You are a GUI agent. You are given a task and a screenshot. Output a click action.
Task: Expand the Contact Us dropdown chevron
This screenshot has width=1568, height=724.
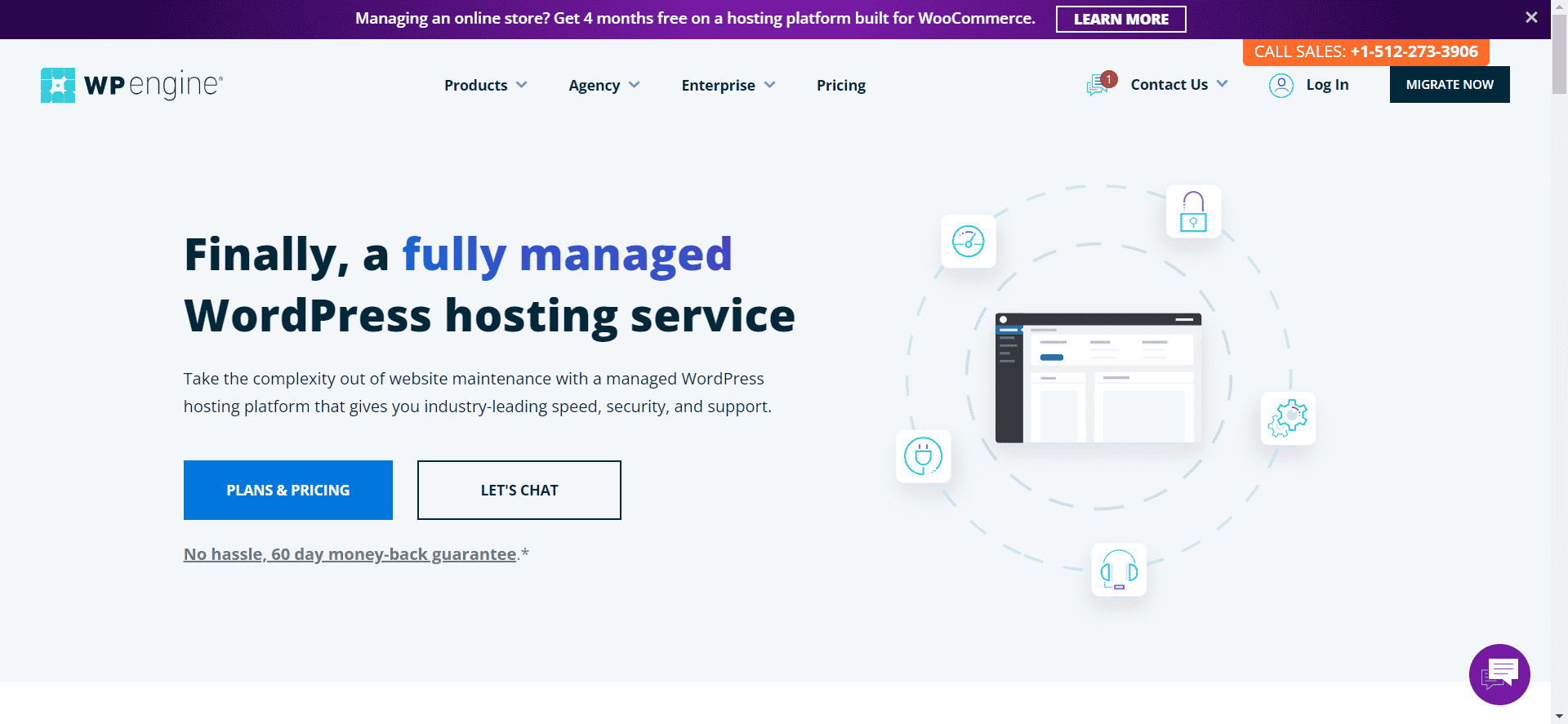(x=1222, y=84)
